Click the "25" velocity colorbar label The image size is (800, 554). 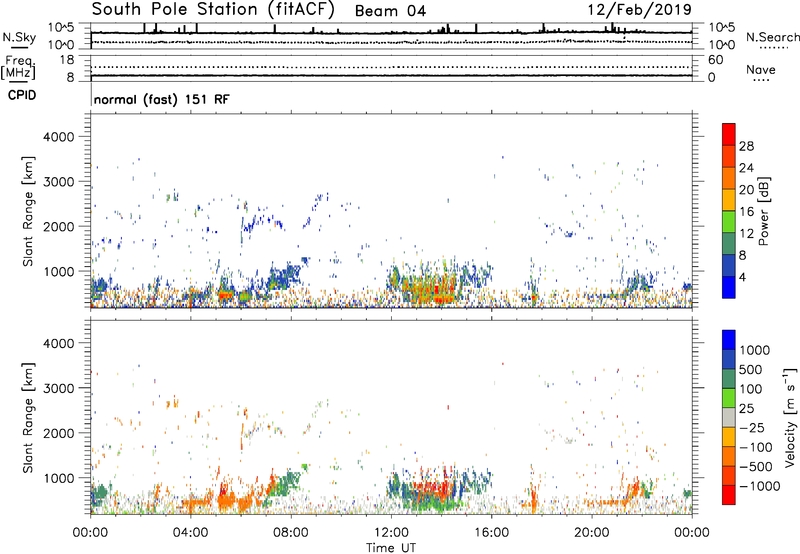coord(746,409)
